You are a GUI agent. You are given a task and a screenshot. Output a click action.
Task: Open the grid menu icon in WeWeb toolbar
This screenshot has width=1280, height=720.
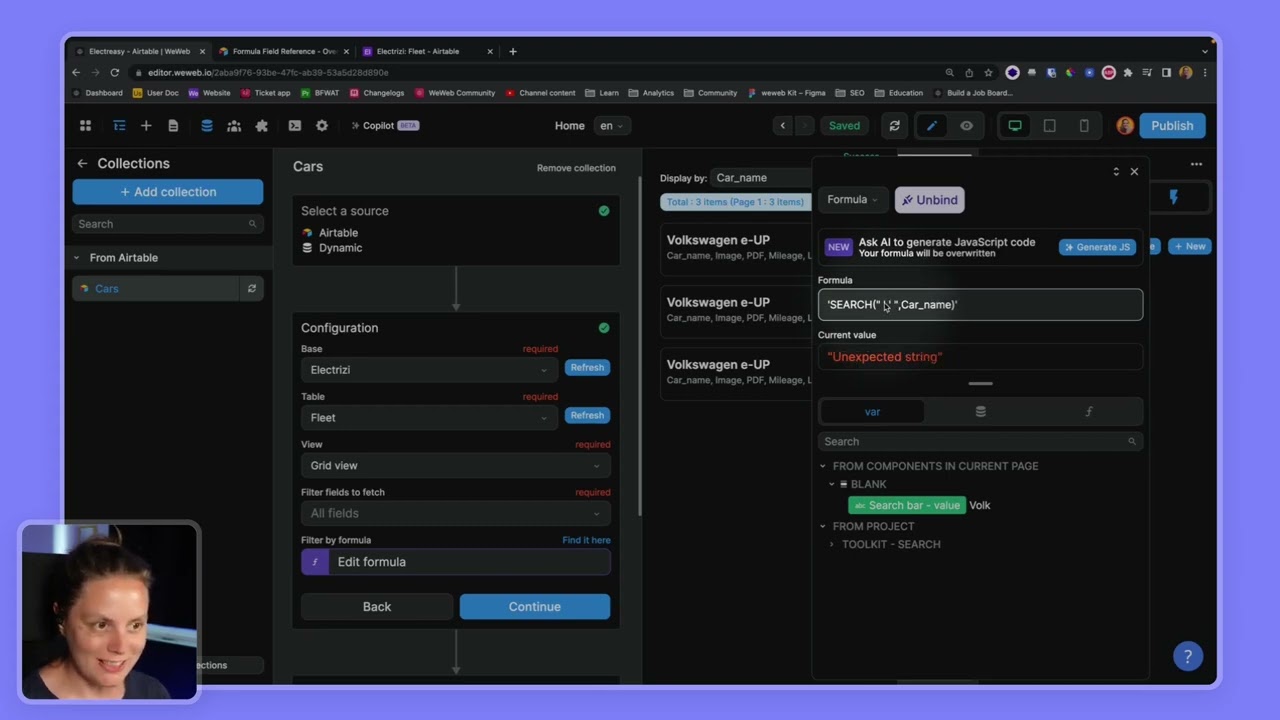coord(85,126)
